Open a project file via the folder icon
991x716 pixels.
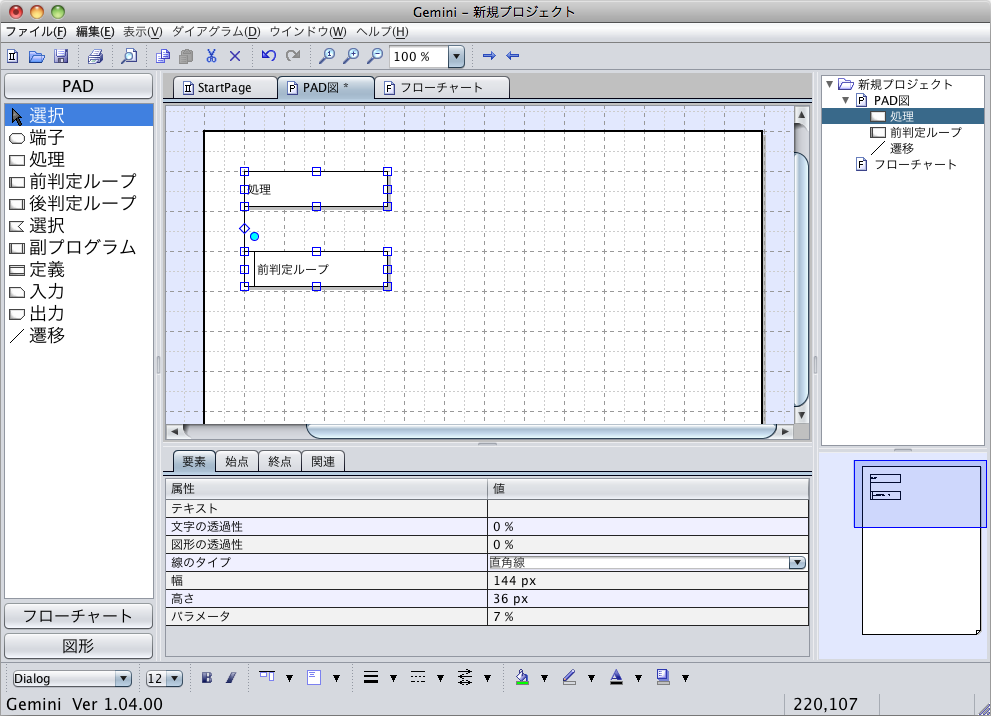(37, 56)
